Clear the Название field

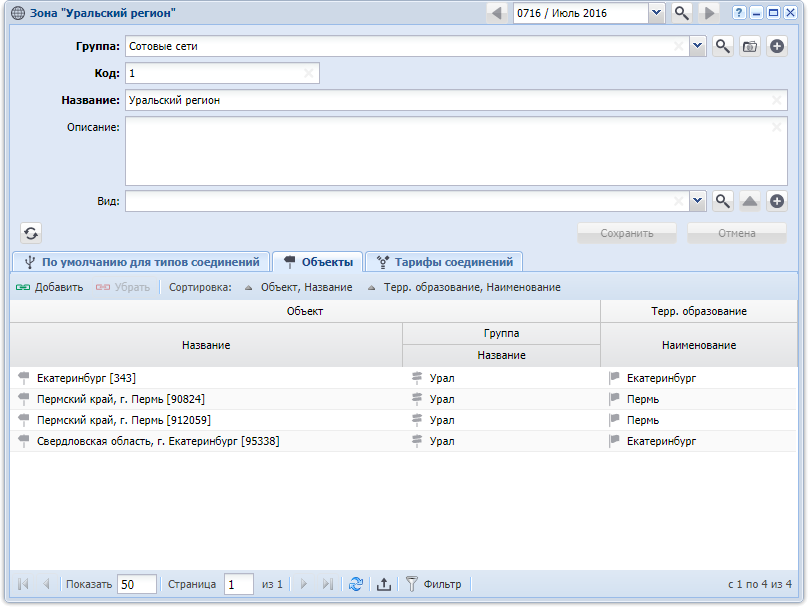(777, 100)
